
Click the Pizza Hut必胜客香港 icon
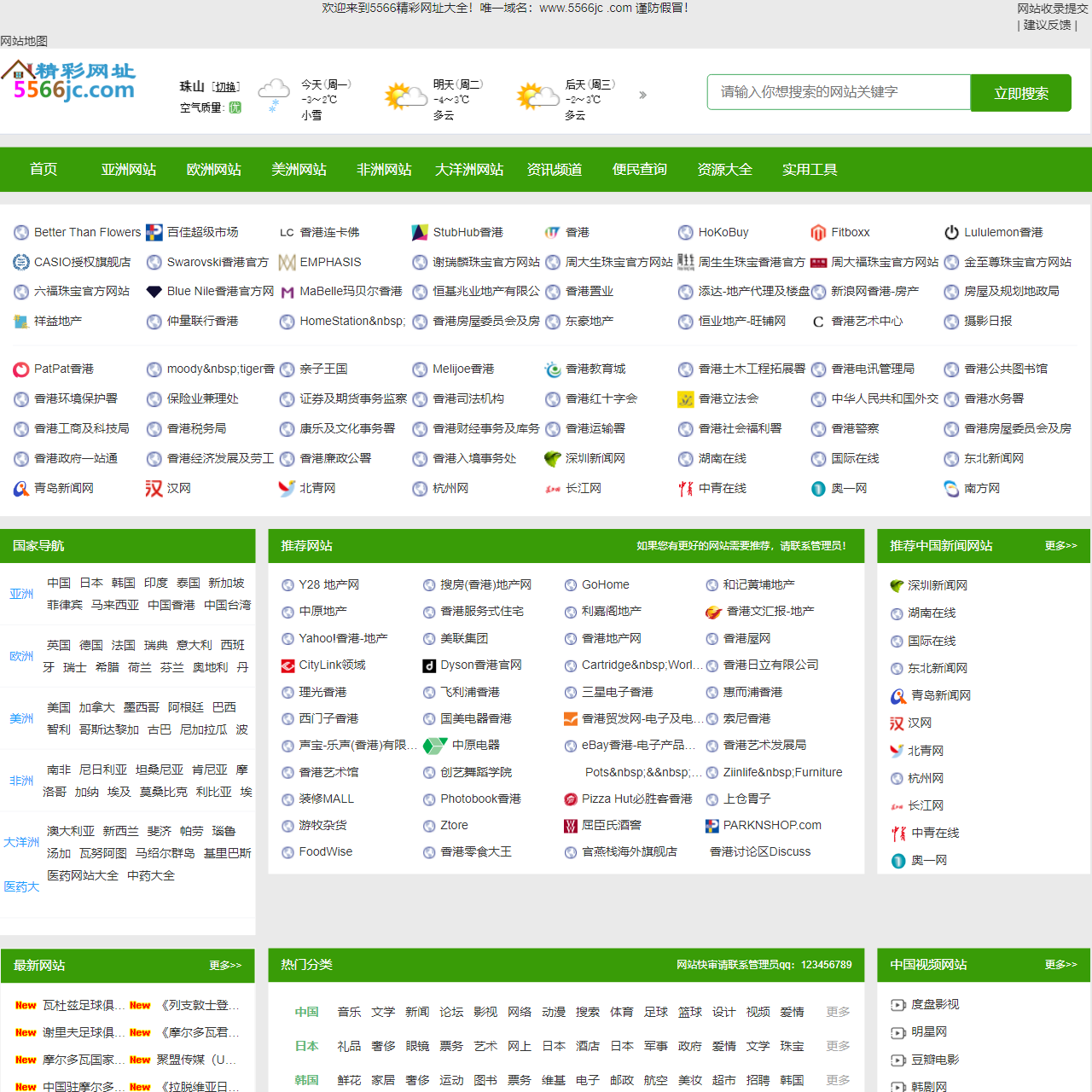[x=571, y=799]
